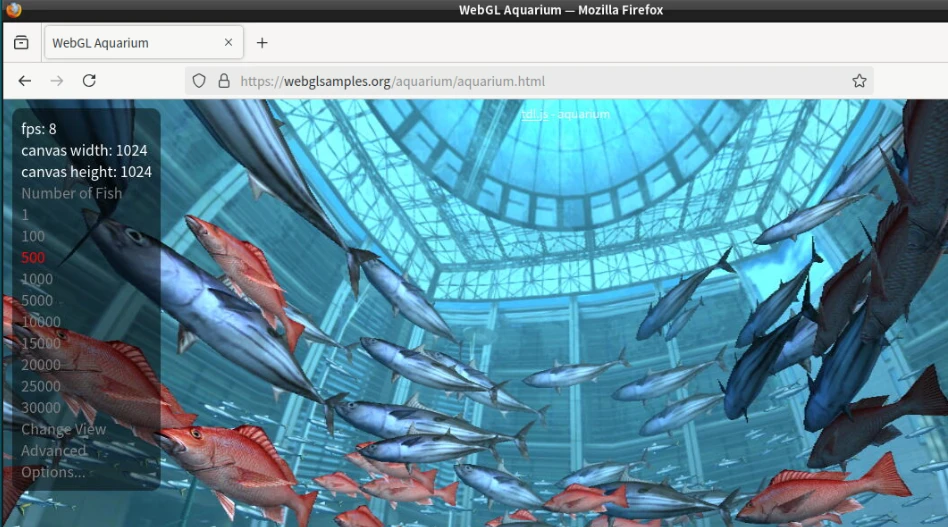Select the highlighted 500 fish option
The width and height of the screenshot is (948, 527).
click(33, 258)
